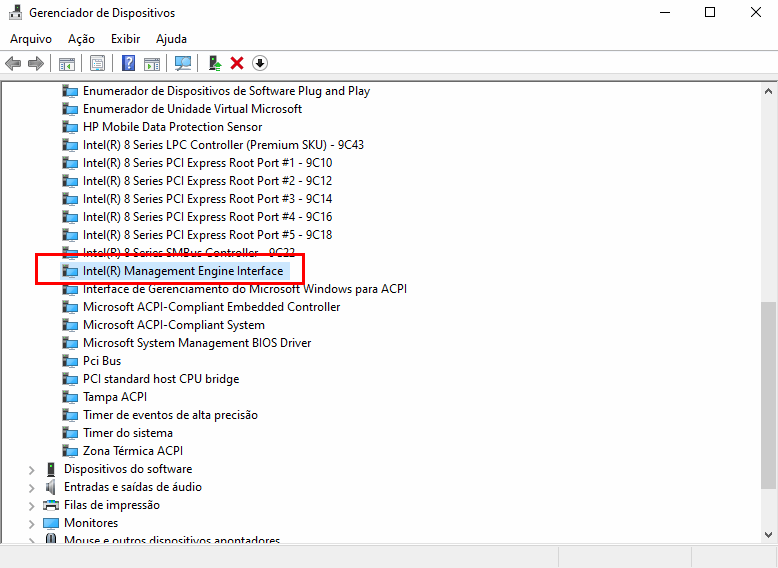Click the Back arrow toolbar icon
778x568 pixels.
(x=13, y=63)
